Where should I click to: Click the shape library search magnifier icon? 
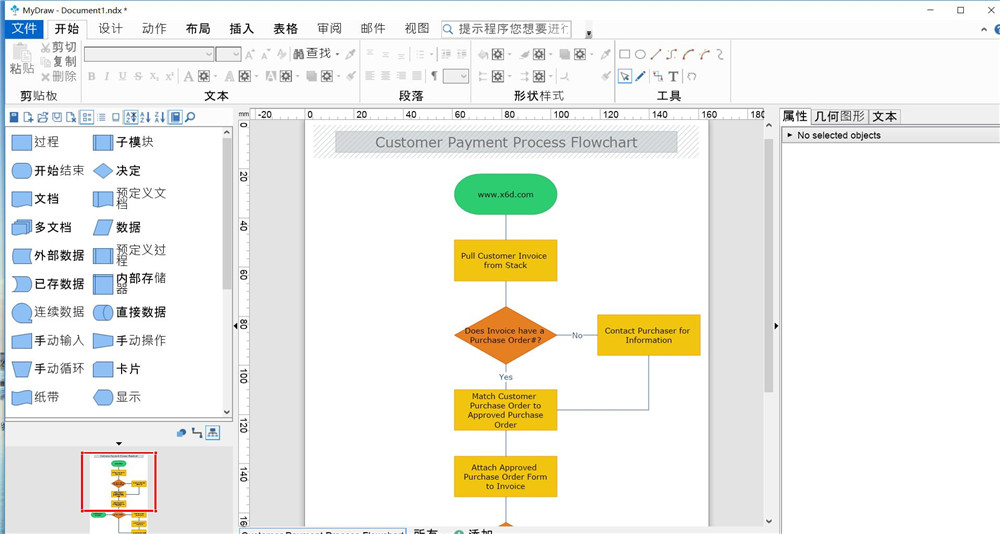pos(190,117)
